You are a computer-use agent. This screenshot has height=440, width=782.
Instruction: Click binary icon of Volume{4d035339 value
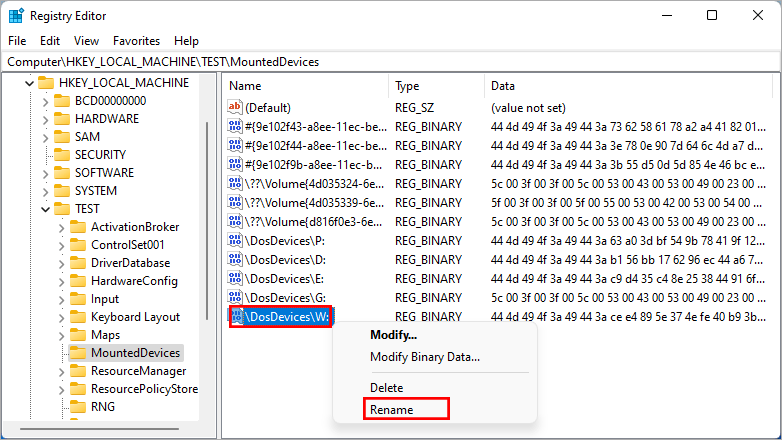pos(235,202)
